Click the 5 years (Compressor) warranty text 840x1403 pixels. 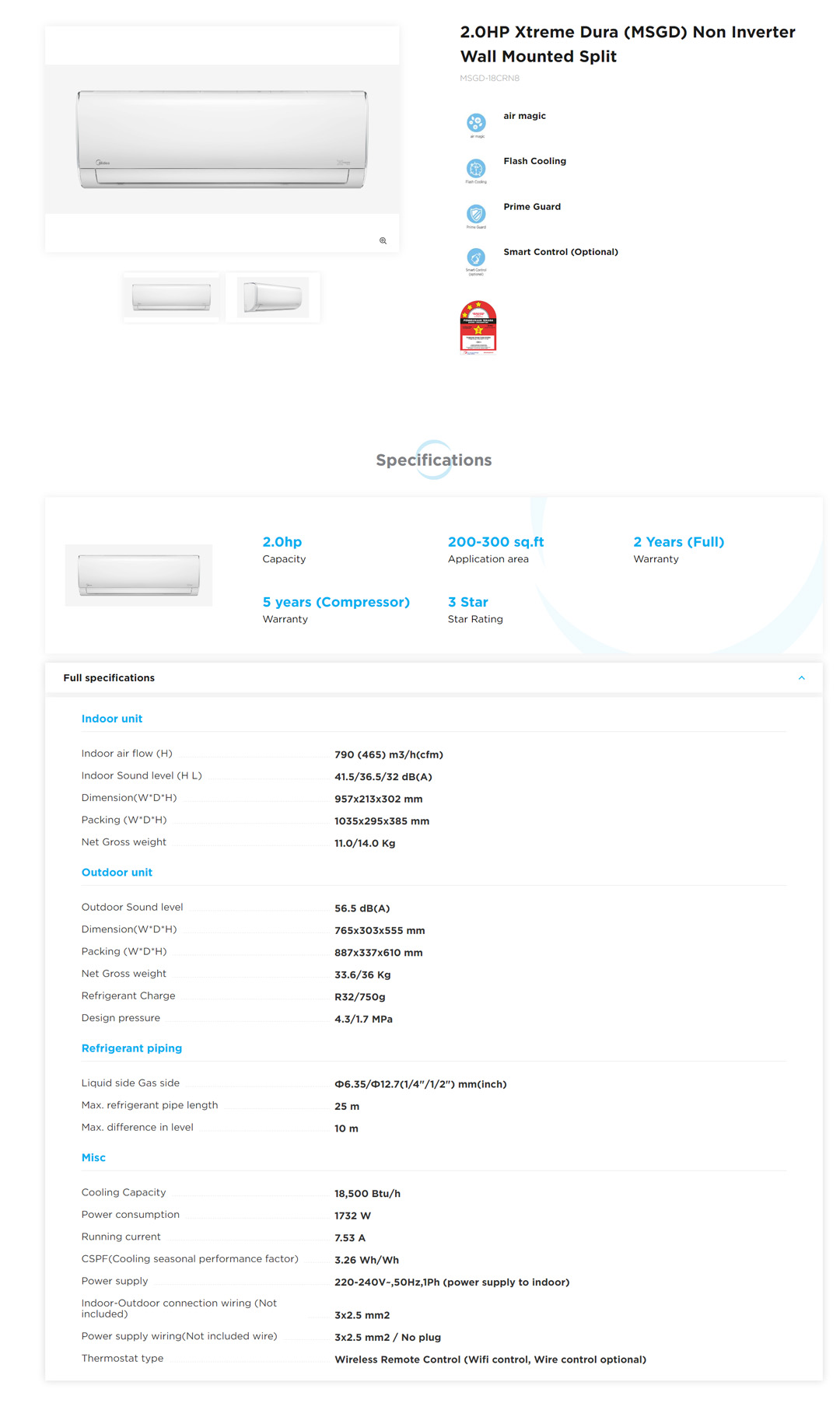click(x=336, y=602)
